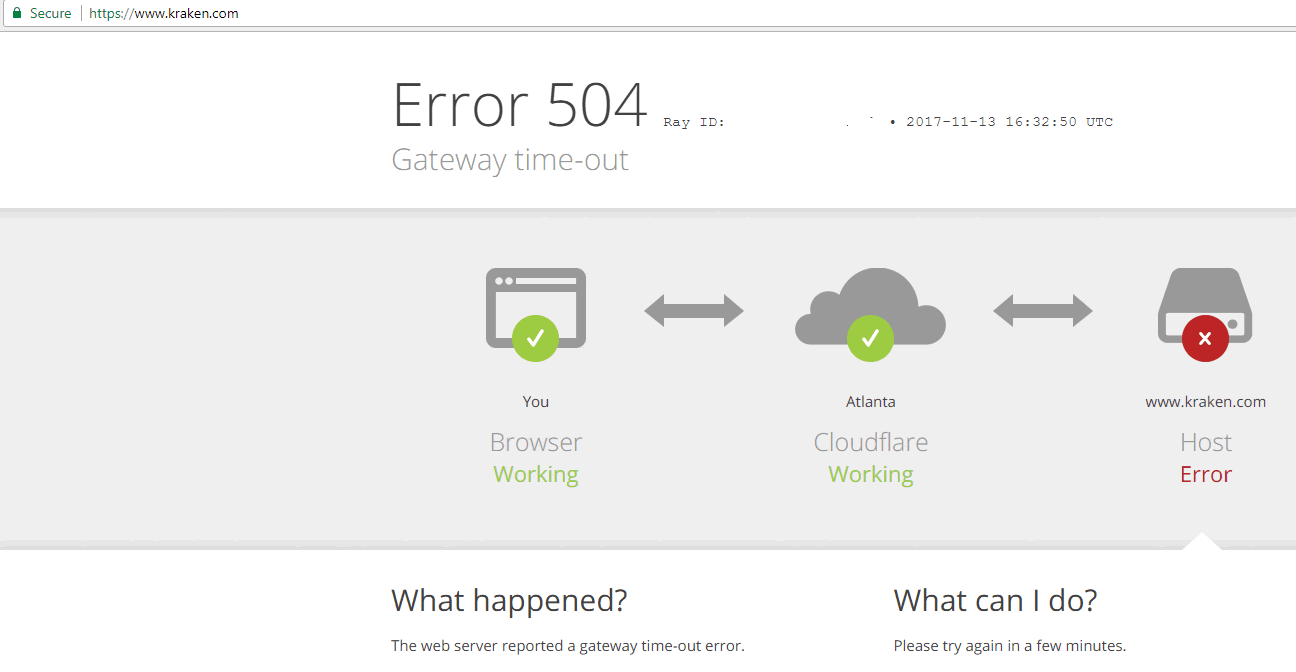
Task: Click green checkmark on cloud icon
Action: point(870,338)
